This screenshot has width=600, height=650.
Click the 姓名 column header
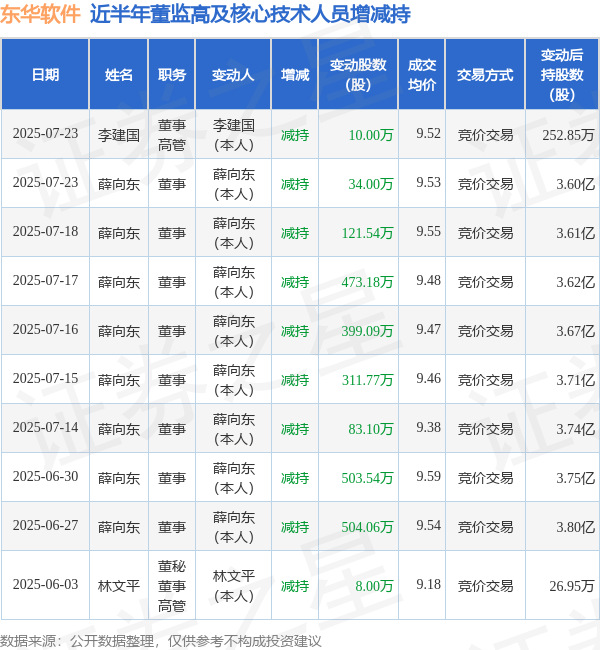(x=119, y=75)
